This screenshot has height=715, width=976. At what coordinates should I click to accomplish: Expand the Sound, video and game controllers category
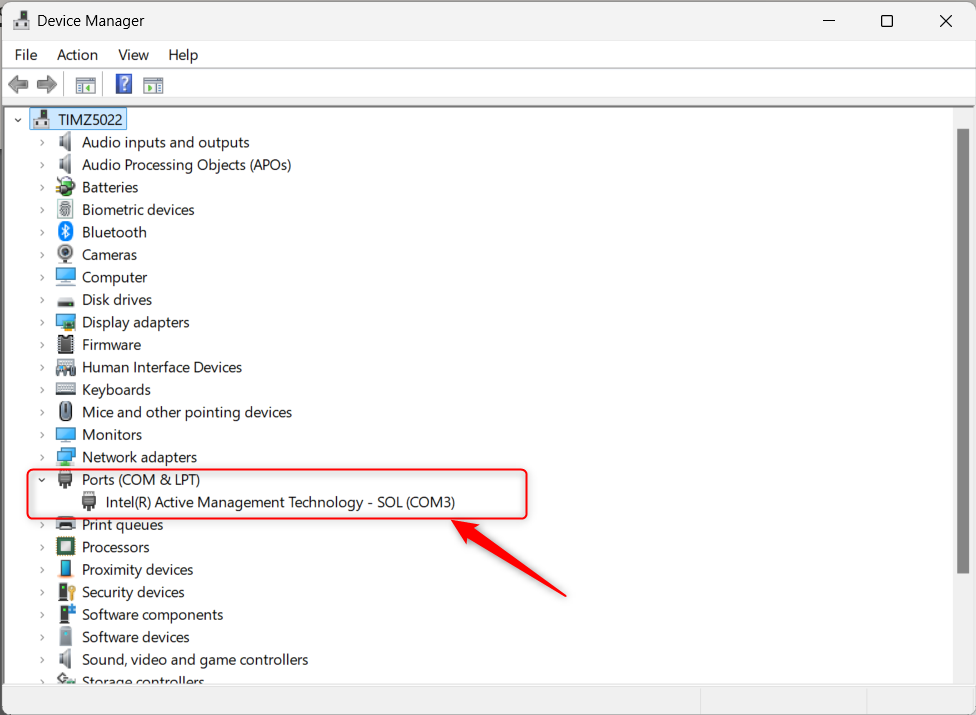tap(41, 659)
